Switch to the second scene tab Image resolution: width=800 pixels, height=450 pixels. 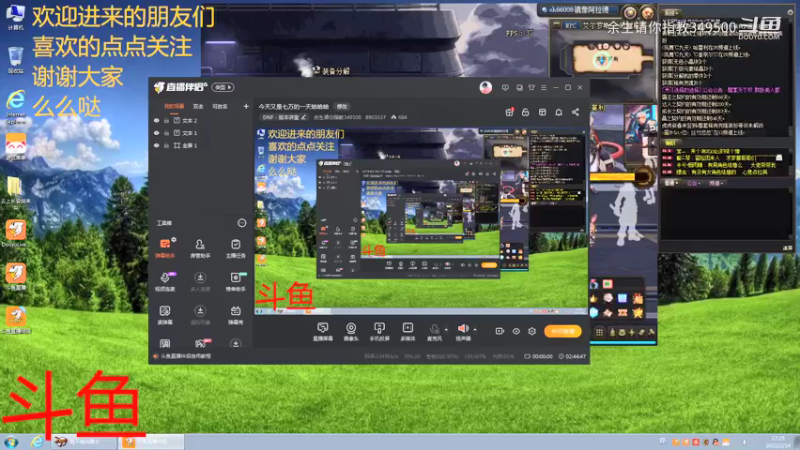pos(198,106)
